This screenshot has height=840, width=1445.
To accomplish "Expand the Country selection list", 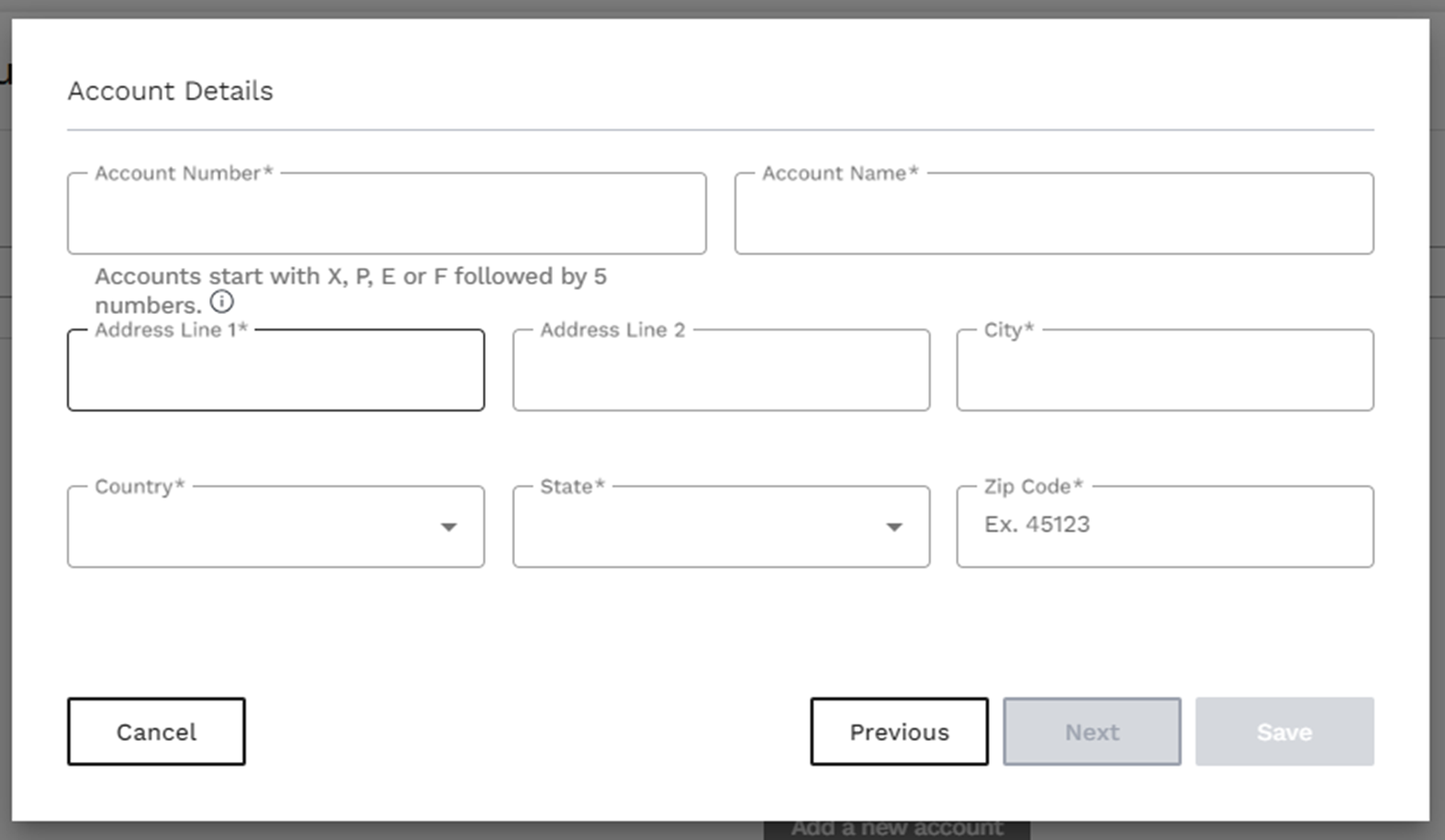I will [x=449, y=527].
